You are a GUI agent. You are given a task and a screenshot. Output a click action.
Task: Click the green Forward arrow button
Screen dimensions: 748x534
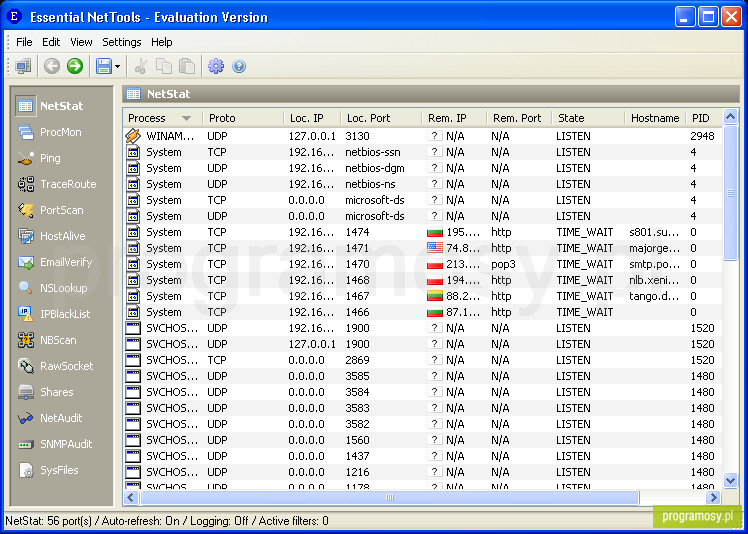pos(75,66)
